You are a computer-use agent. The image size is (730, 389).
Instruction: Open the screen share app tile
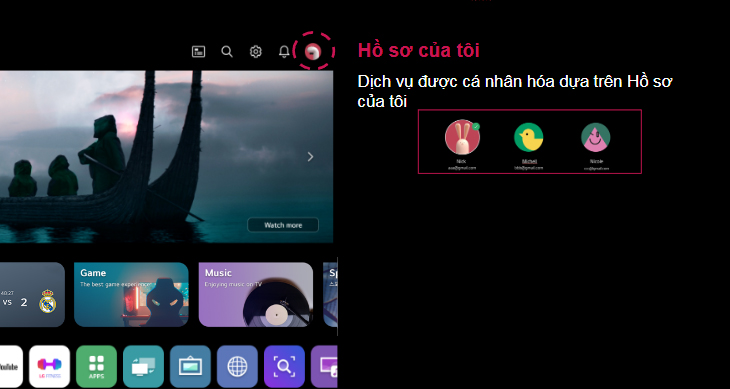143,367
